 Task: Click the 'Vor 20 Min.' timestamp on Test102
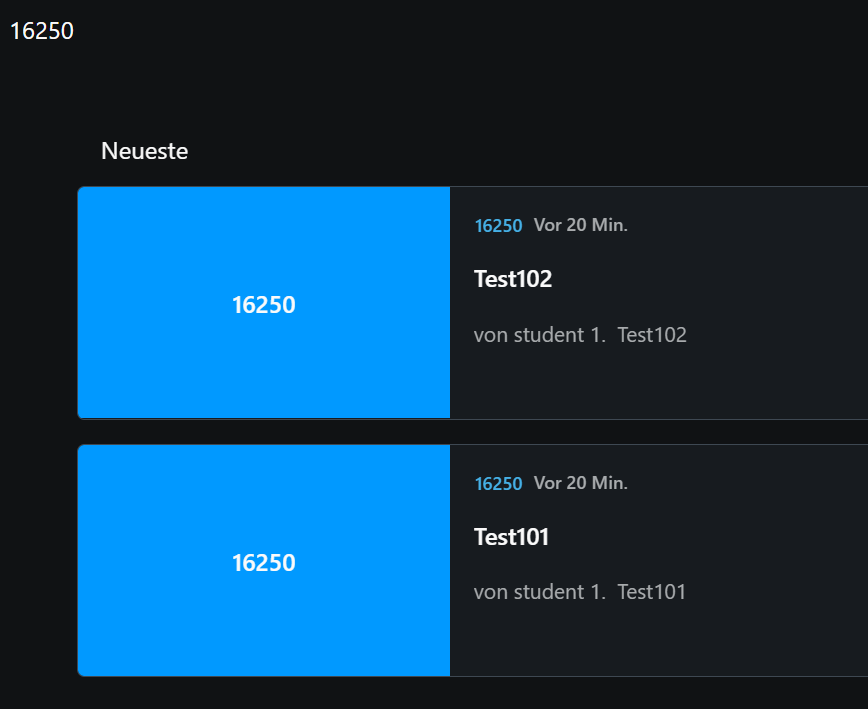(581, 225)
